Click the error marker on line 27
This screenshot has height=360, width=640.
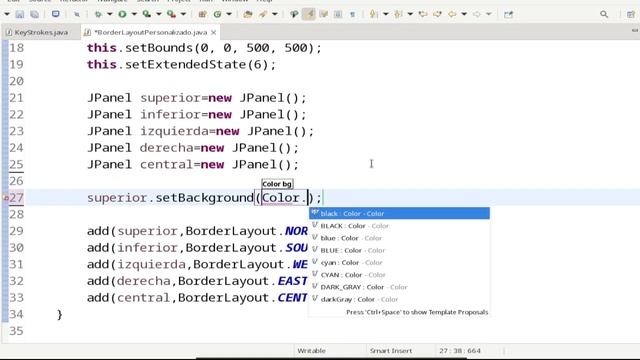tap(6, 198)
